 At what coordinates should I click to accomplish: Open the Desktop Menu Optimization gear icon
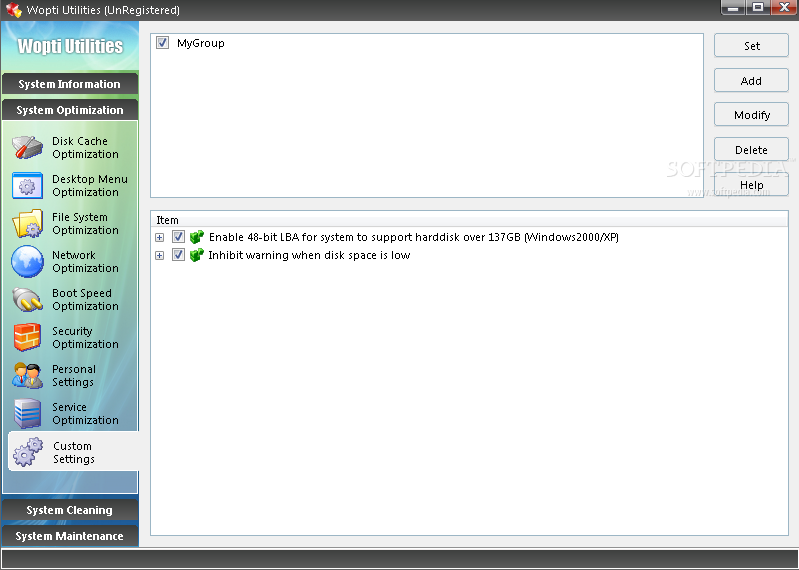(x=28, y=186)
